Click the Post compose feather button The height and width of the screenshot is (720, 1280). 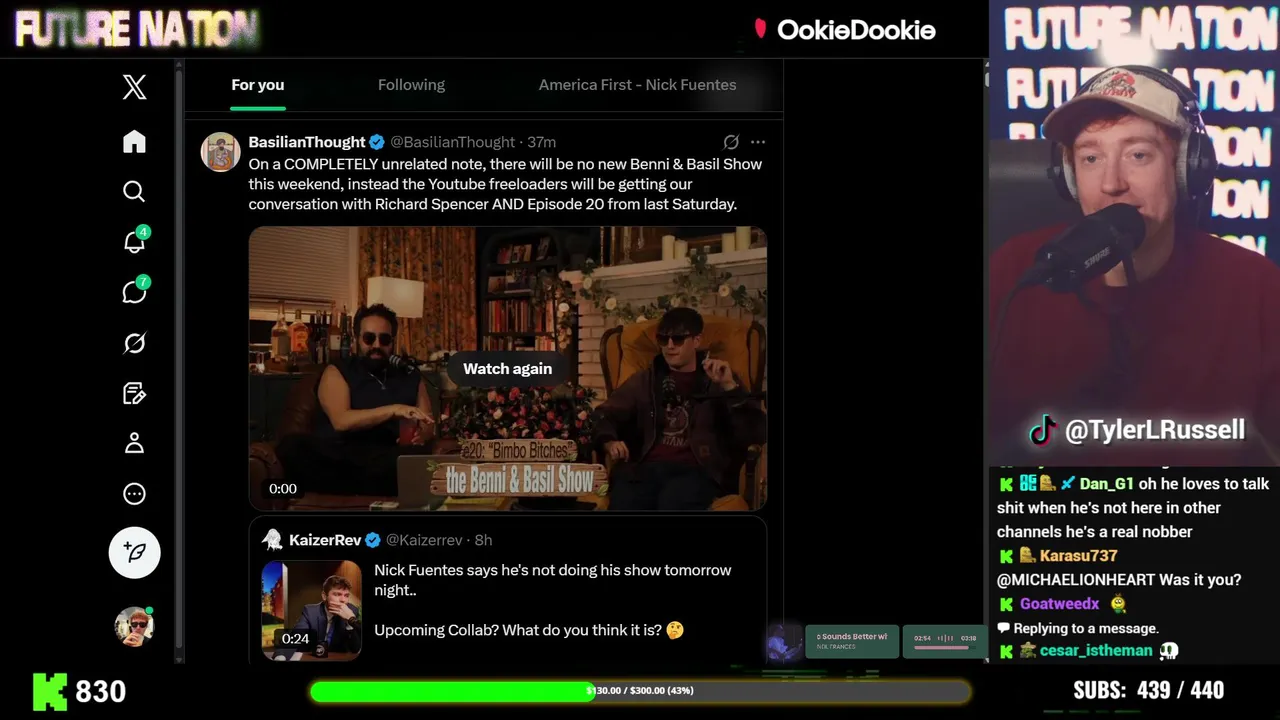(134, 552)
